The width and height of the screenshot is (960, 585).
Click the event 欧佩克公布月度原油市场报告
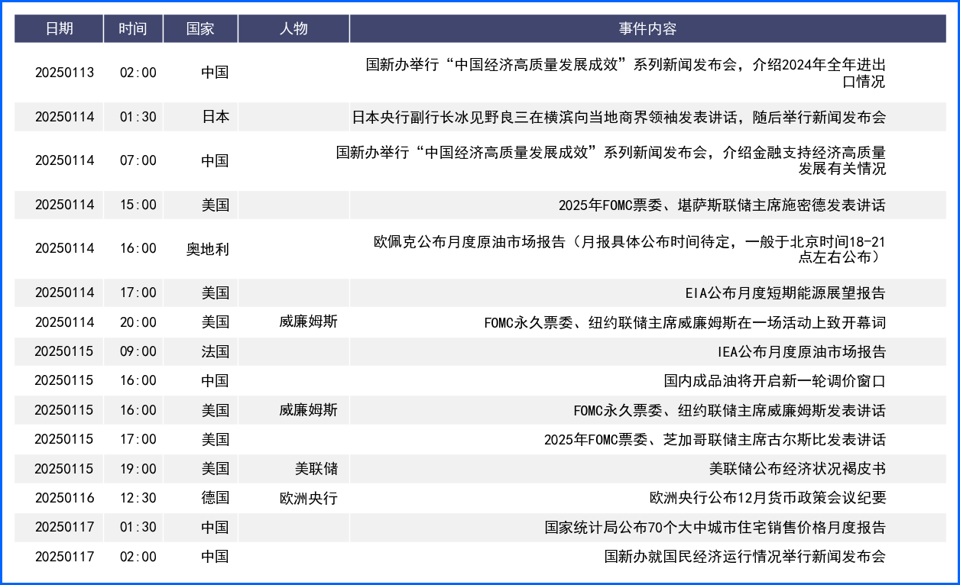[629, 249]
